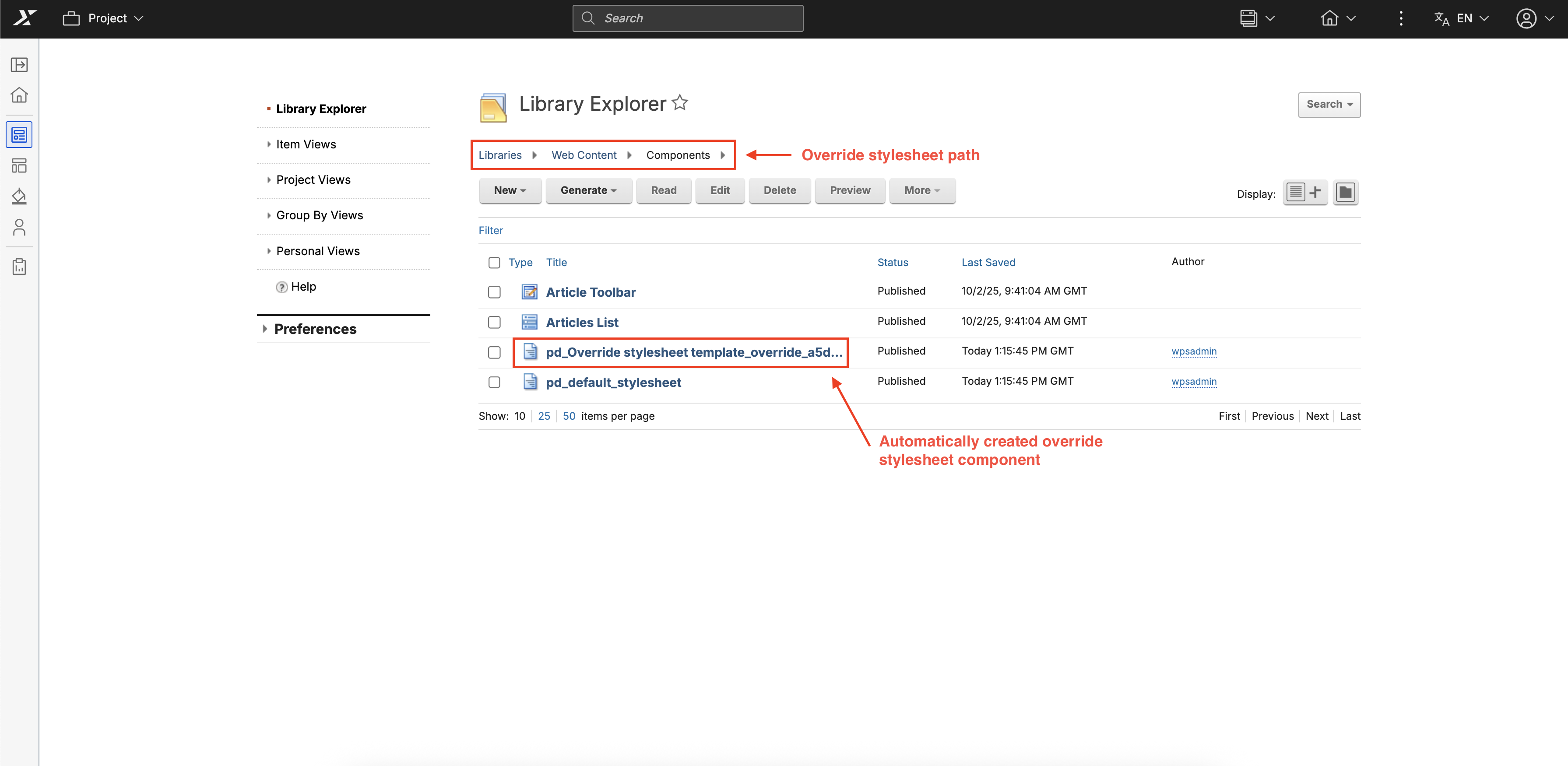
Task: Switch to folder display view icon
Action: click(1345, 193)
